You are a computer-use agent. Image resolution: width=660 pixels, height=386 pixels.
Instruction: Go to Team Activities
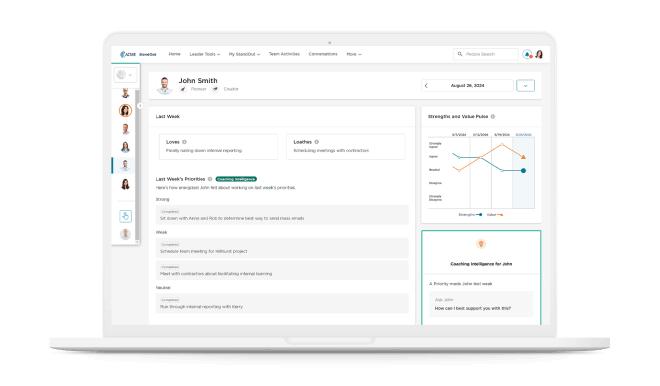(x=284, y=54)
